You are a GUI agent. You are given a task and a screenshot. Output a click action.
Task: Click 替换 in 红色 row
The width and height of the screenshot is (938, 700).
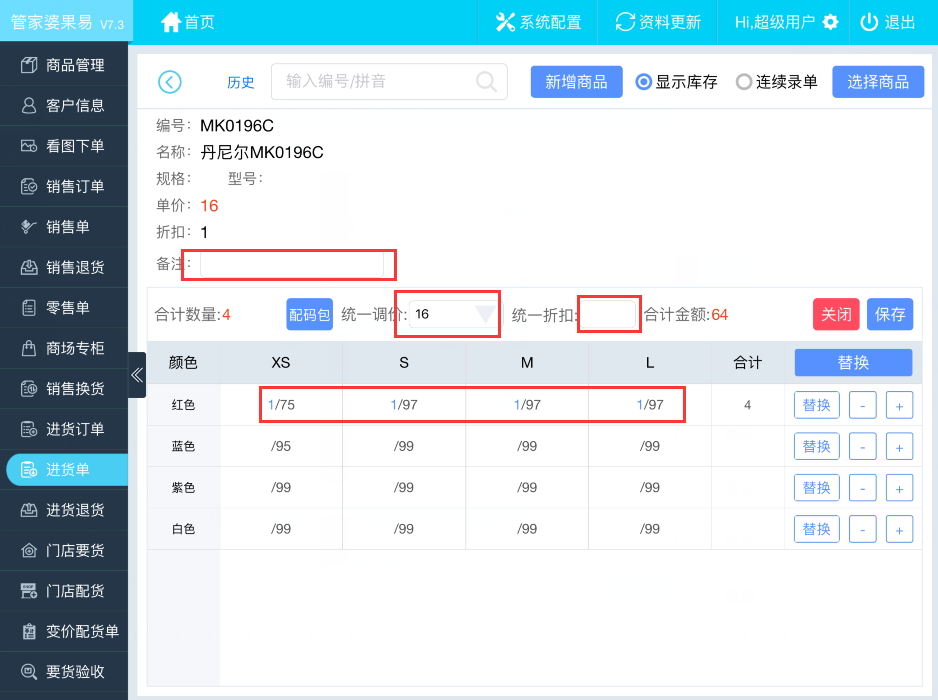[817, 405]
